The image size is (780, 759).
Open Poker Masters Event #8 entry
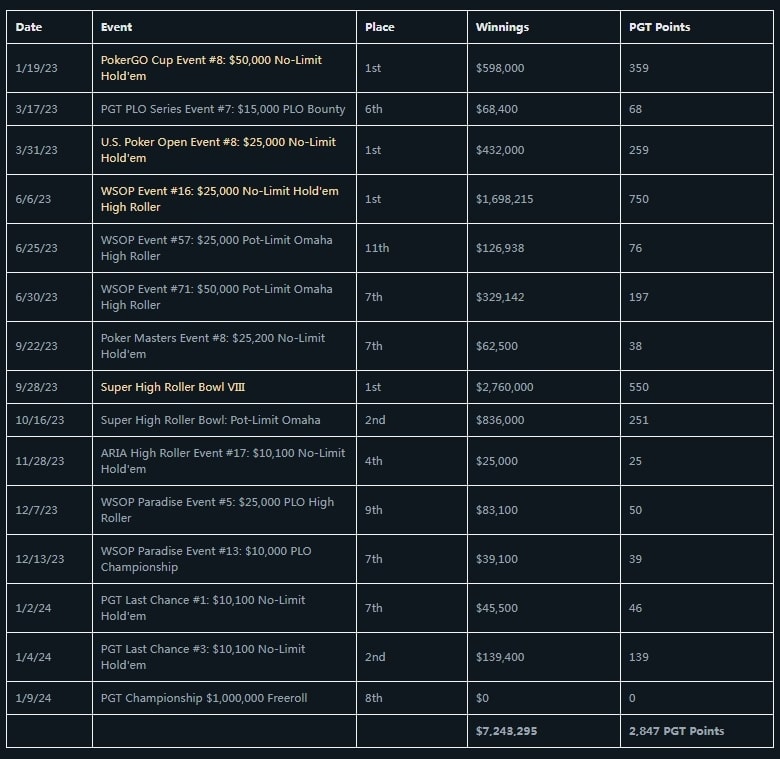click(x=213, y=346)
